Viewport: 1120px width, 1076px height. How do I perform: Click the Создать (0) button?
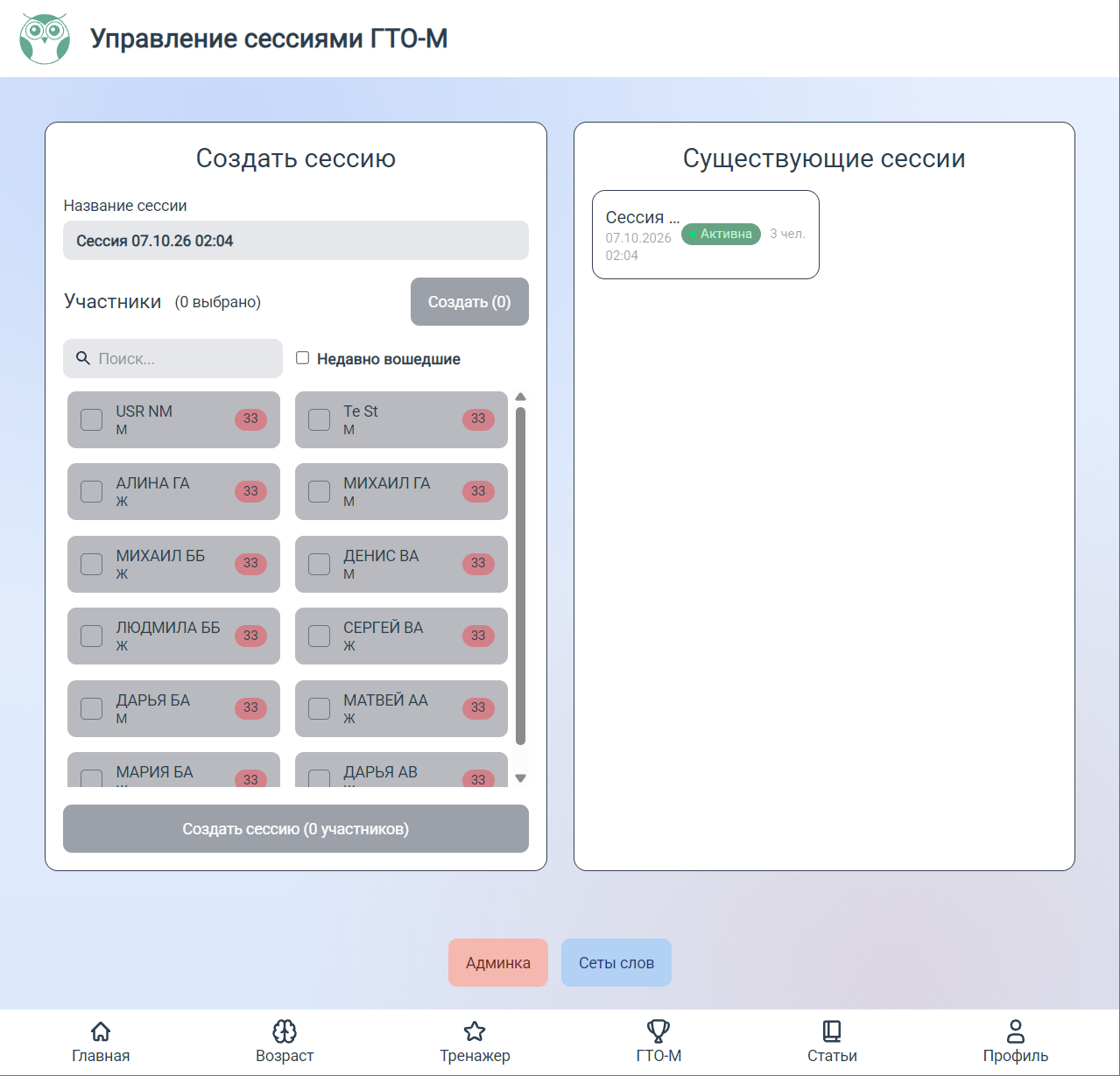coord(469,302)
